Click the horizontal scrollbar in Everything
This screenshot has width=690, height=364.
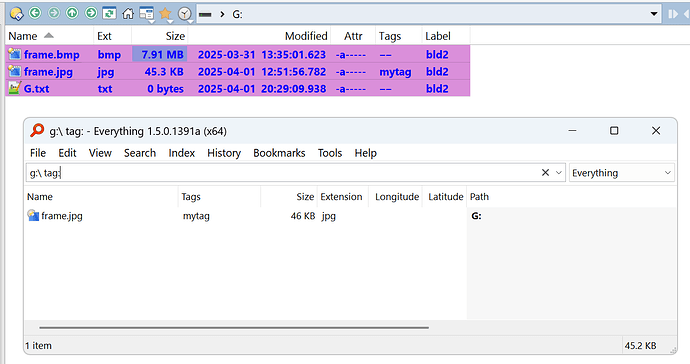point(234,327)
